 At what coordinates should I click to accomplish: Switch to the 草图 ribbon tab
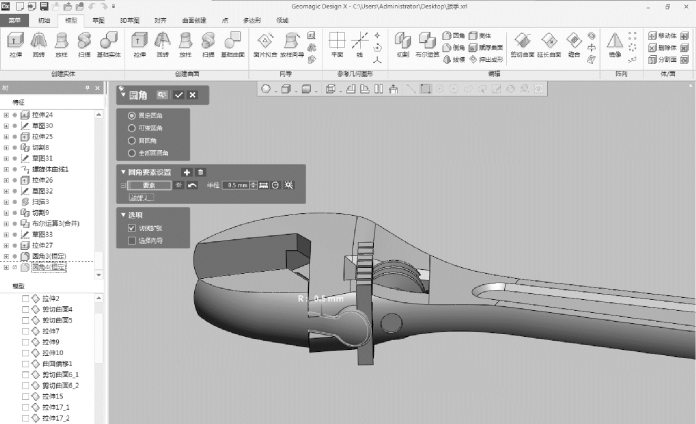coord(97,19)
